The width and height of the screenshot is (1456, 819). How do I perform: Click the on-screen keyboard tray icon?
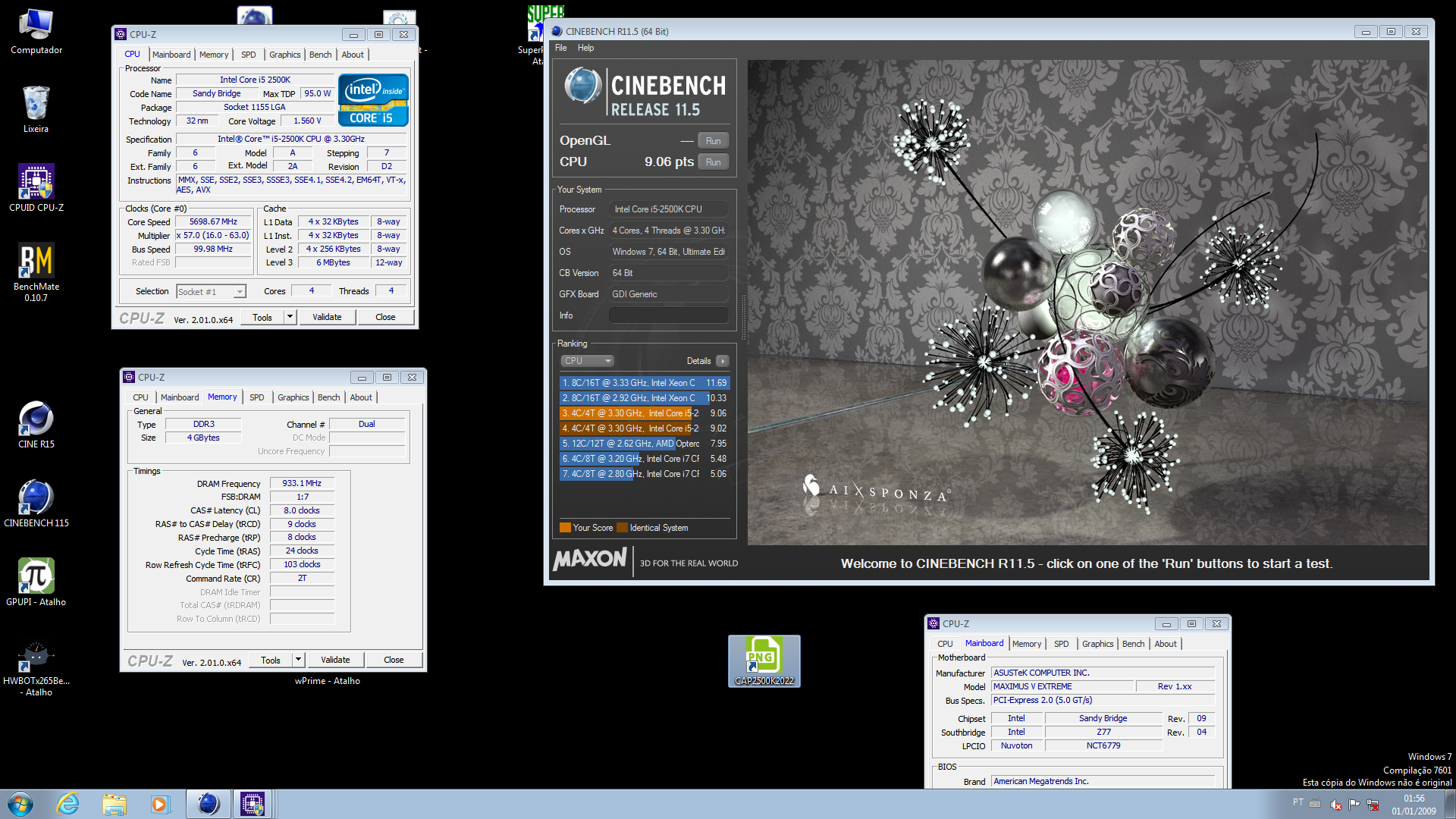(x=1315, y=804)
